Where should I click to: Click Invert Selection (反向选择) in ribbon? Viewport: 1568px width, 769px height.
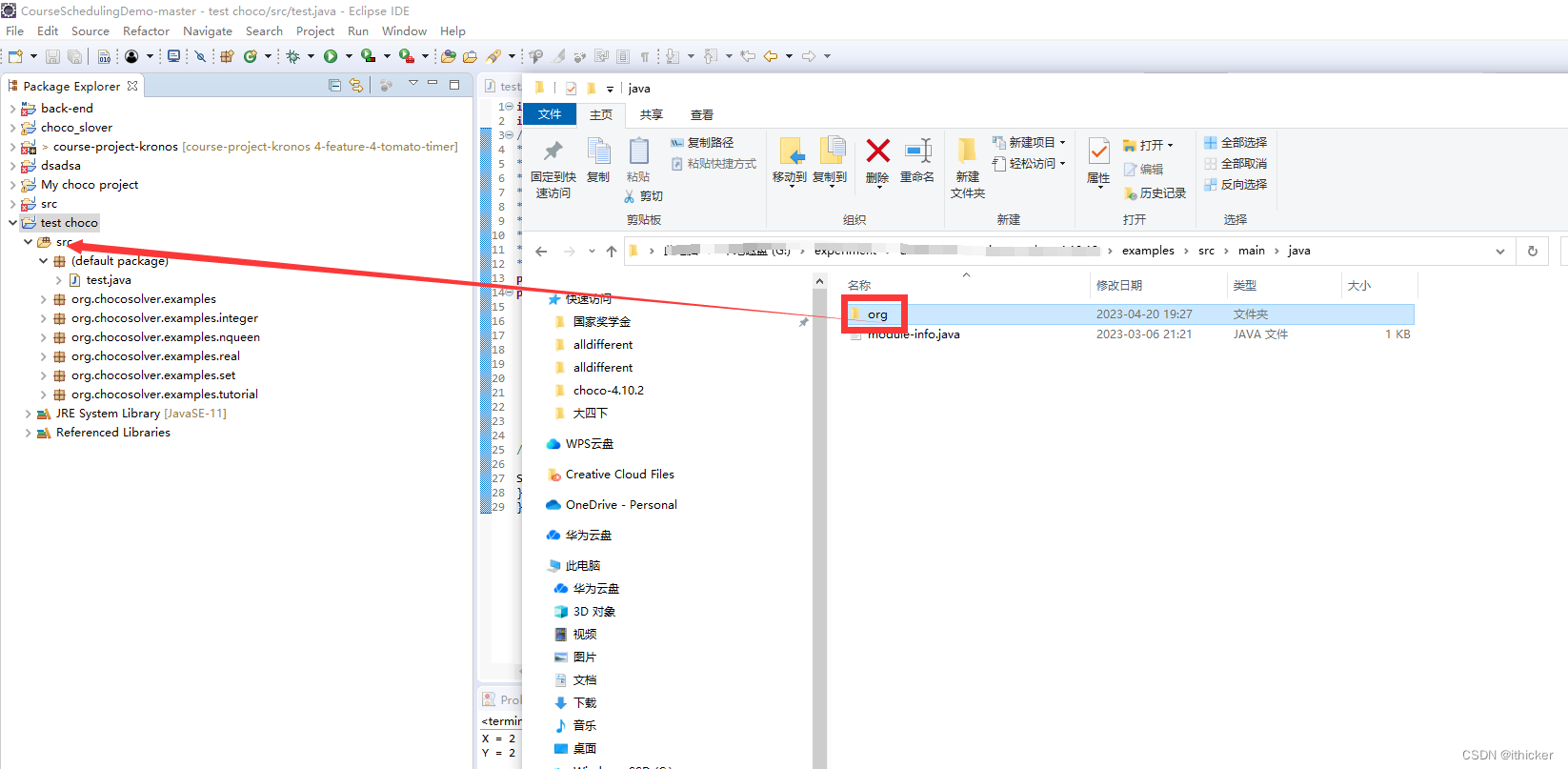(1236, 185)
